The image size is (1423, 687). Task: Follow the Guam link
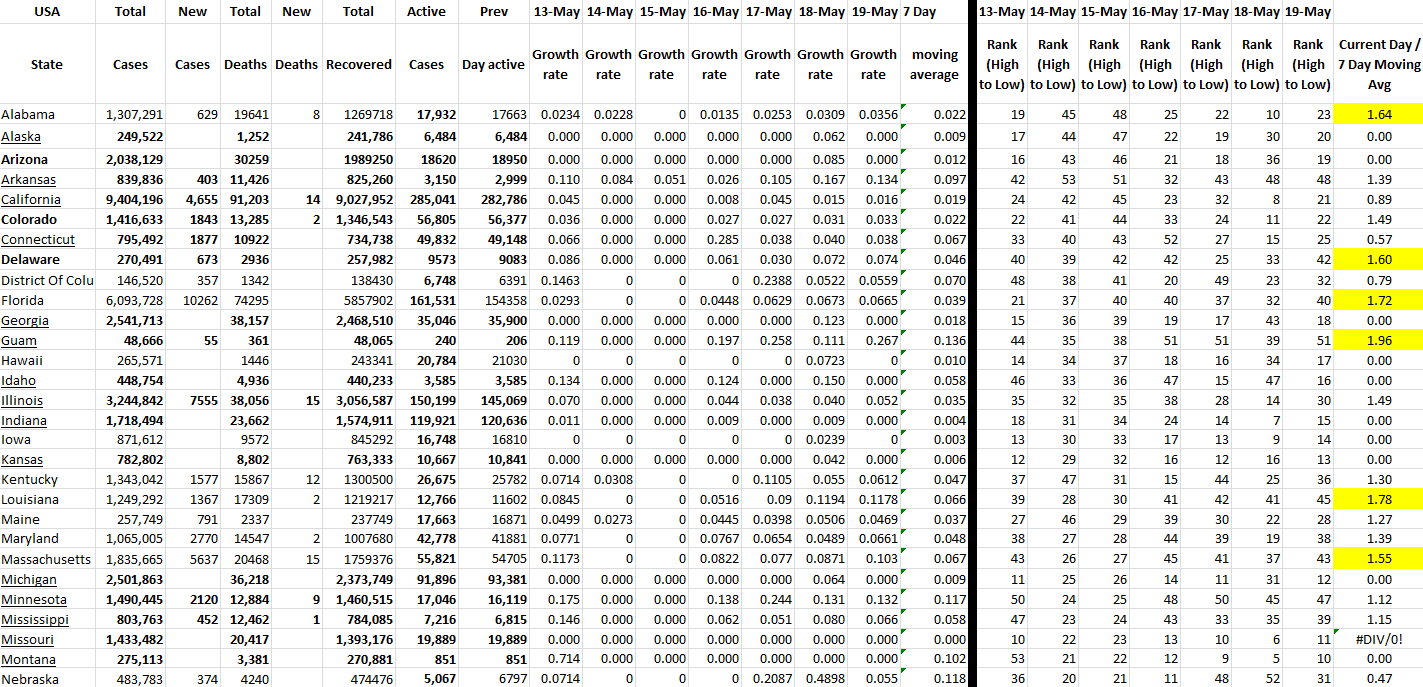tap(19, 340)
